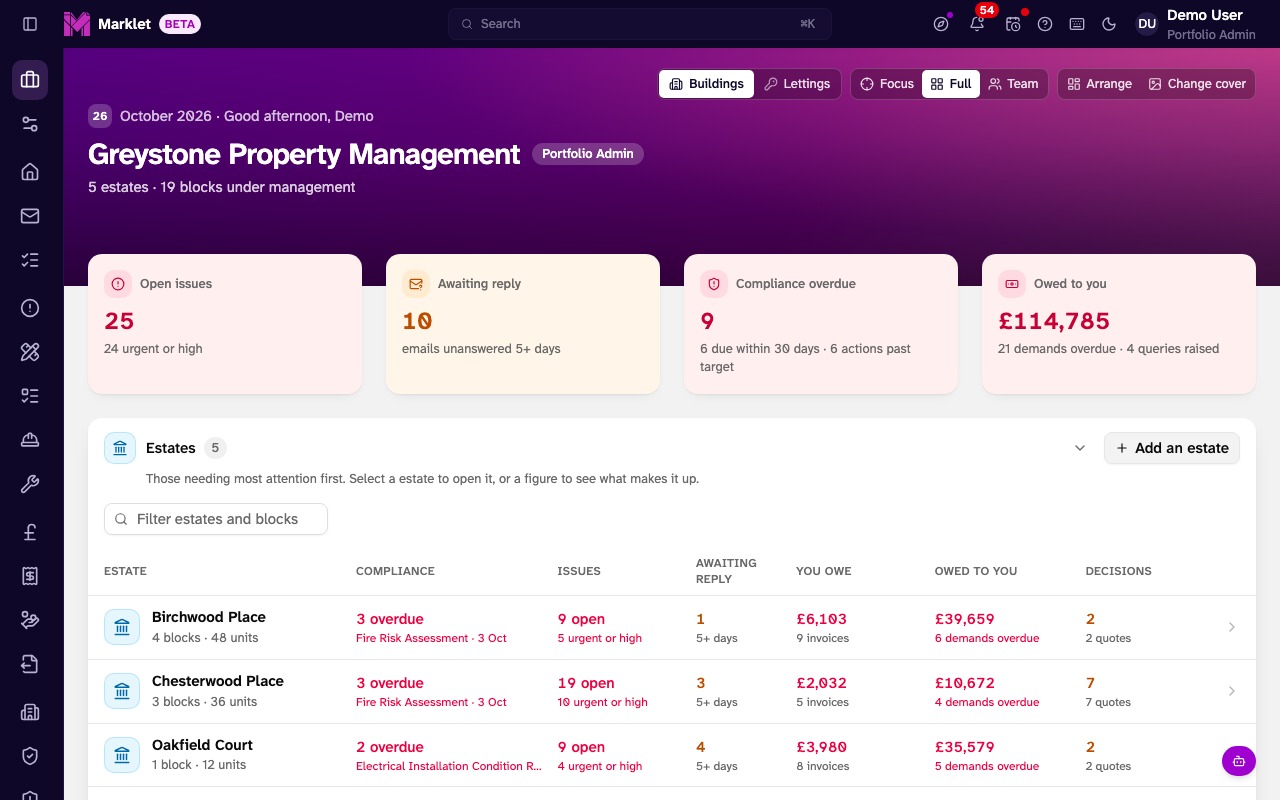Focus the top Search field

click(x=640, y=24)
